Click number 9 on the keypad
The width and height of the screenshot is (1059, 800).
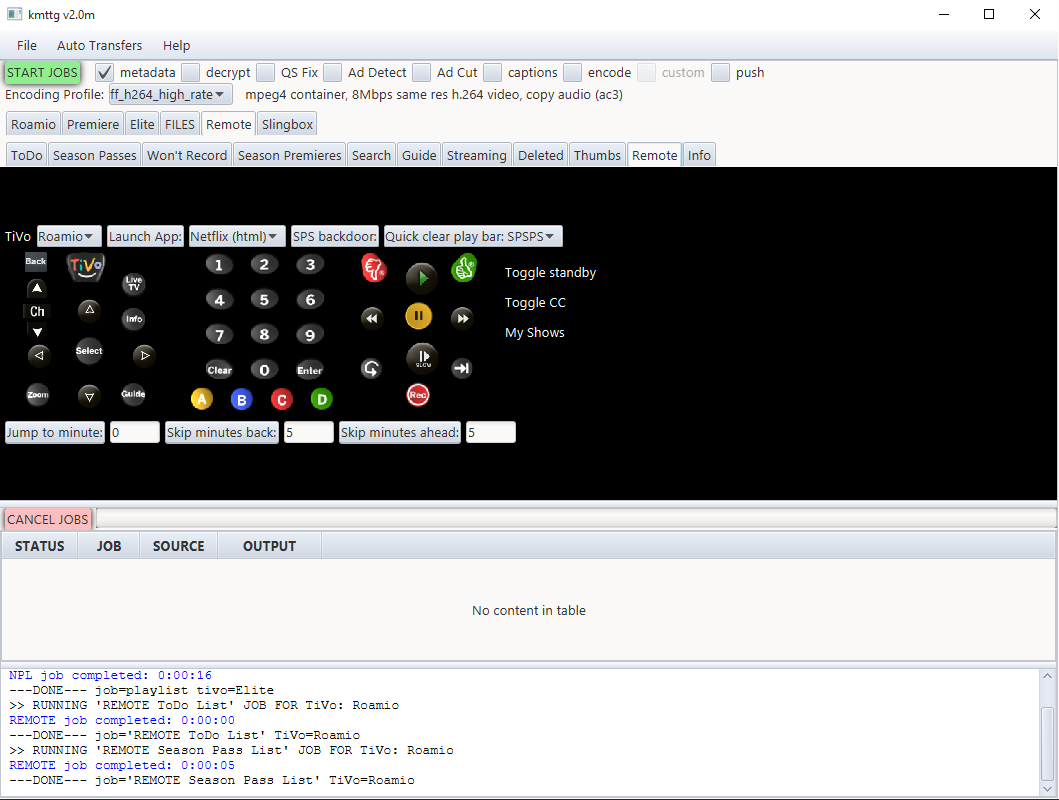310,335
